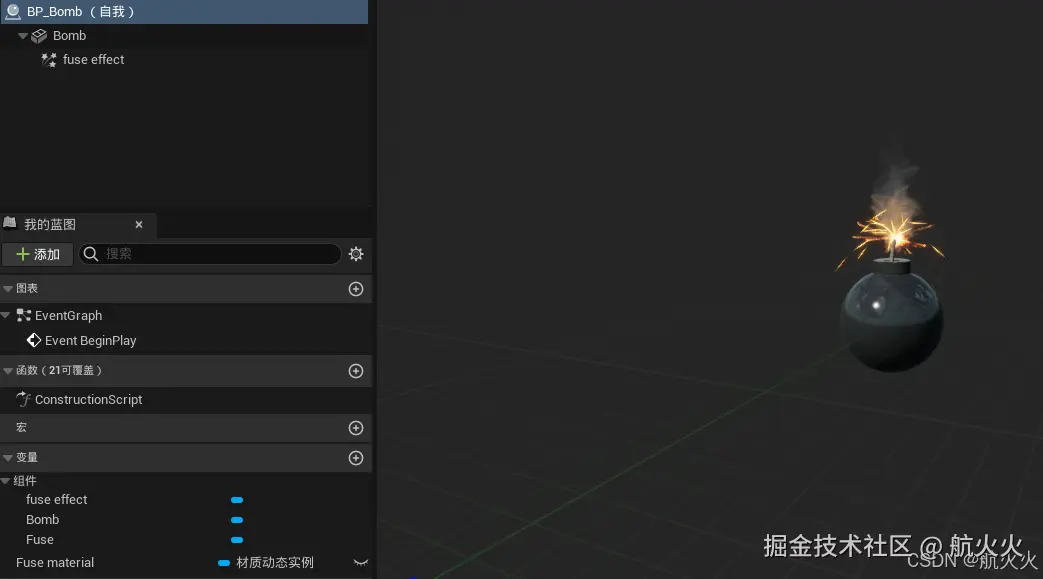Close the 我的蓝图 tab

pyautogui.click(x=139, y=224)
